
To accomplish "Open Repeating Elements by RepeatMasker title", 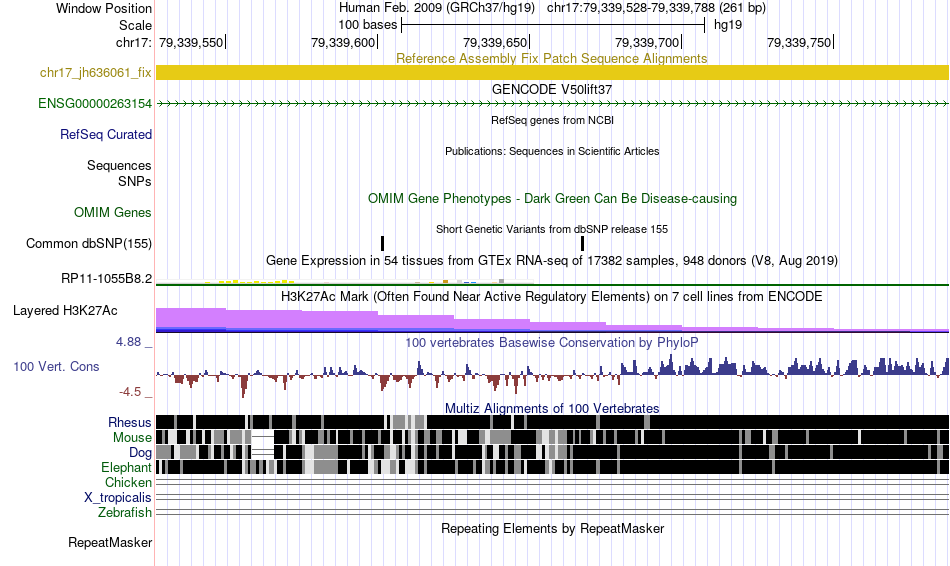I will pyautogui.click(x=552, y=528).
